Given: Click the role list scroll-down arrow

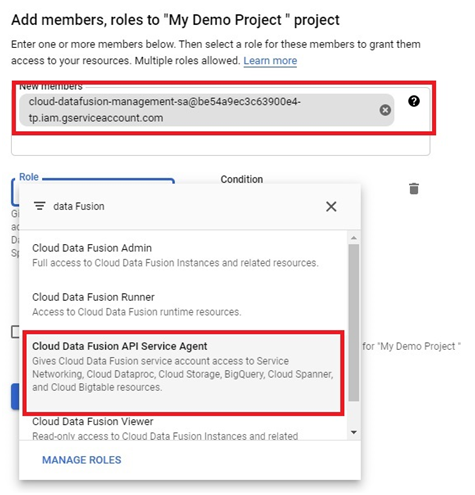Looking at the screenshot, I should (354, 432).
